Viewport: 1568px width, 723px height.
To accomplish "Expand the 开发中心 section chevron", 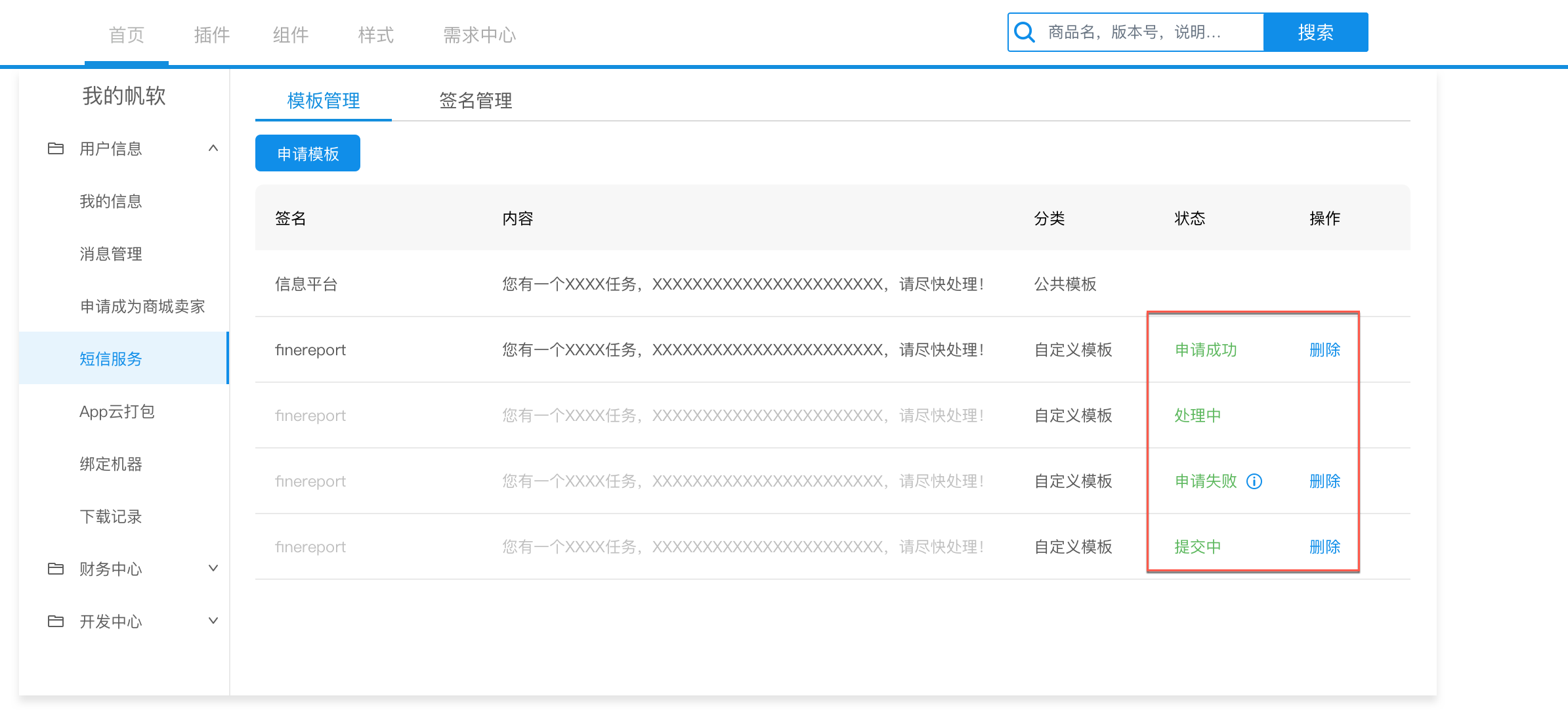I will pos(213,621).
